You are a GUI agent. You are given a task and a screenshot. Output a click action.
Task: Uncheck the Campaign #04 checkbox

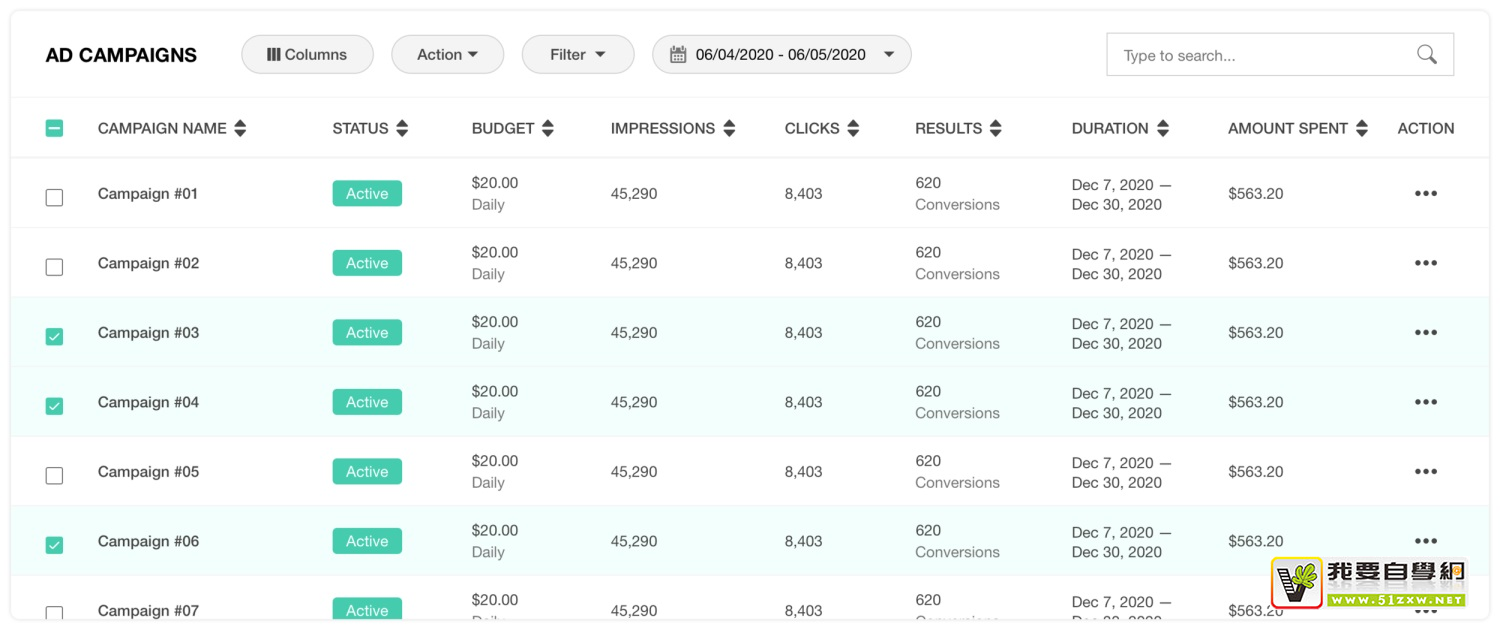coord(55,406)
